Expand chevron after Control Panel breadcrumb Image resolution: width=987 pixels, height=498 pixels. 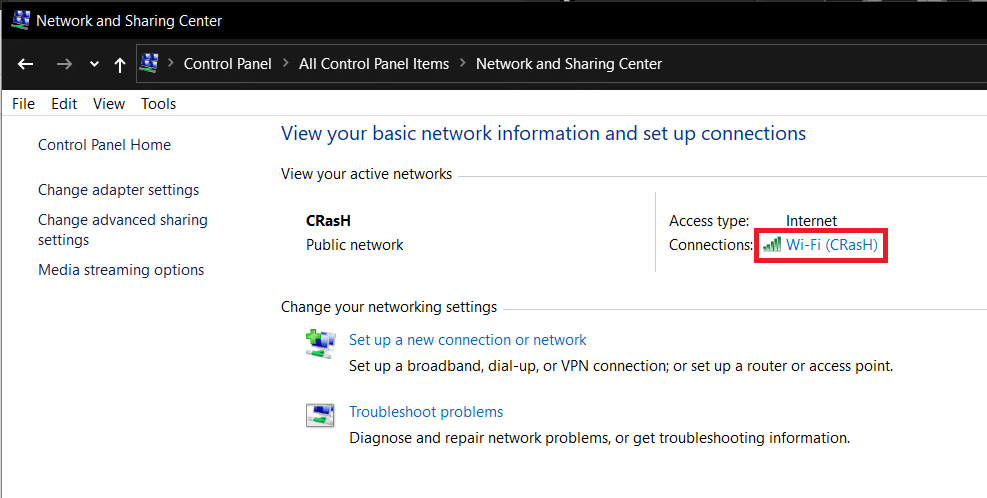285,63
